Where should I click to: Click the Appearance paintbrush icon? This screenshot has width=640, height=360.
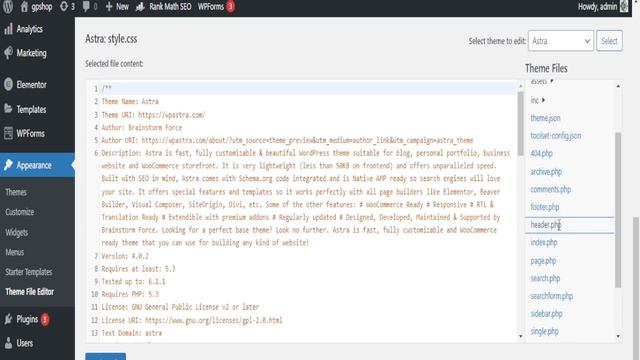click(8, 165)
